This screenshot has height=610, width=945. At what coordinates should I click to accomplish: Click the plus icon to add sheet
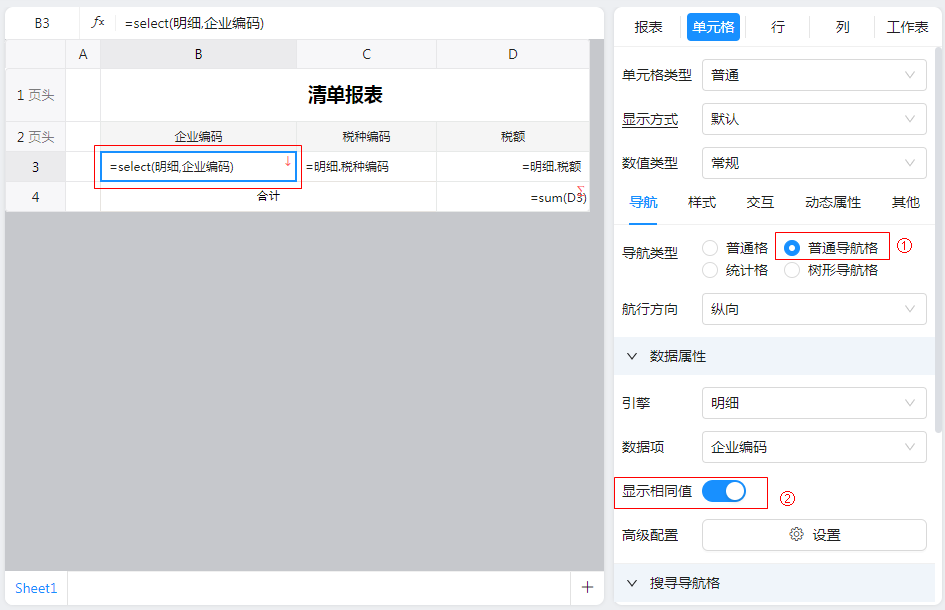click(x=587, y=588)
